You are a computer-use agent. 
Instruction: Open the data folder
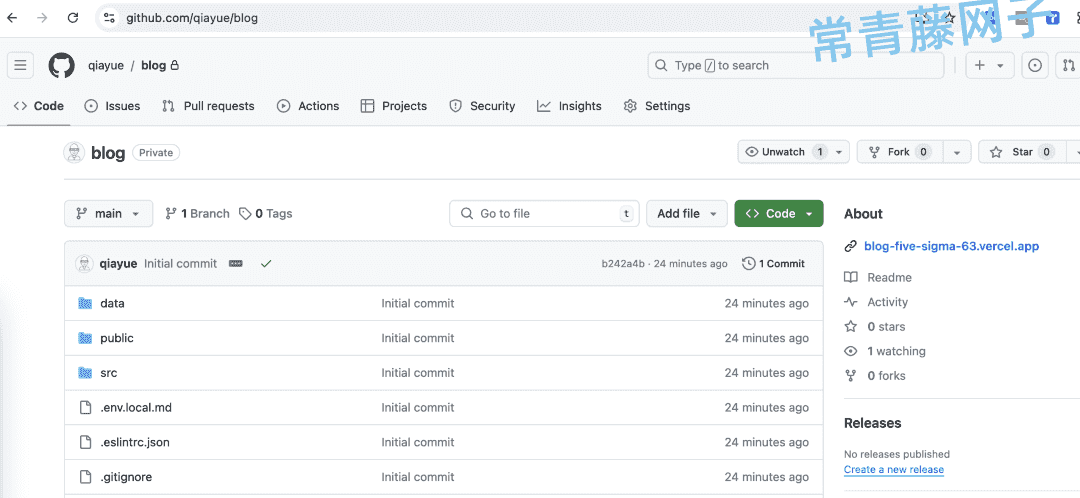point(112,303)
